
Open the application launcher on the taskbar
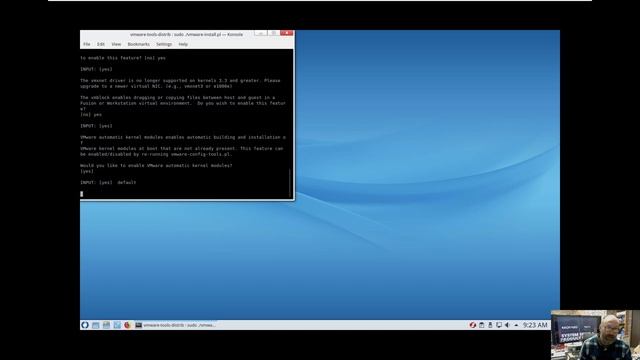85,325
